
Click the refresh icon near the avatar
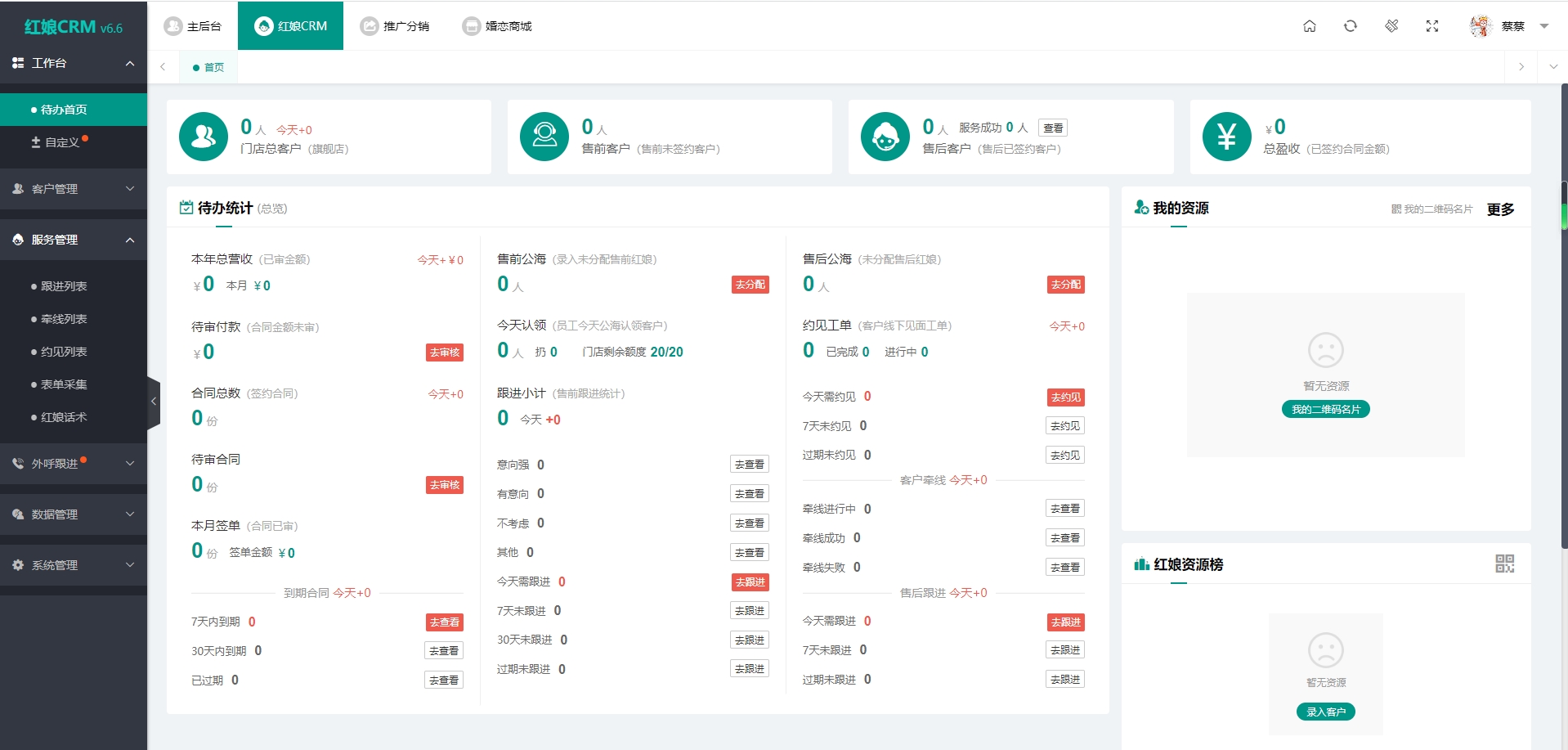[1350, 26]
